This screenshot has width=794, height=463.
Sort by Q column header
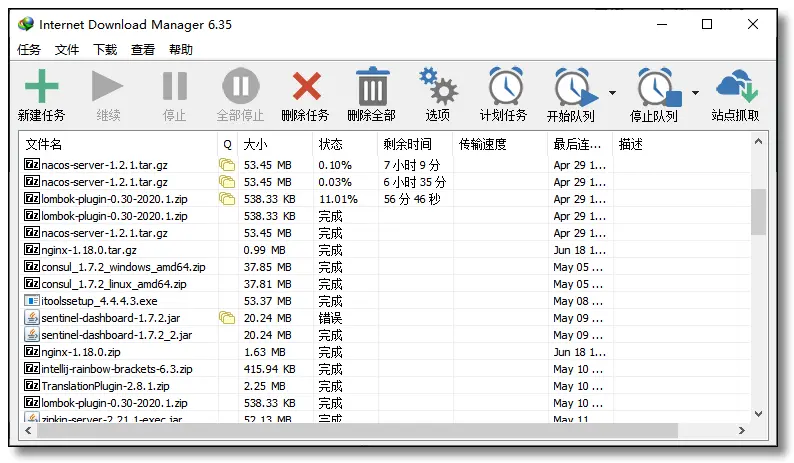tap(228, 144)
